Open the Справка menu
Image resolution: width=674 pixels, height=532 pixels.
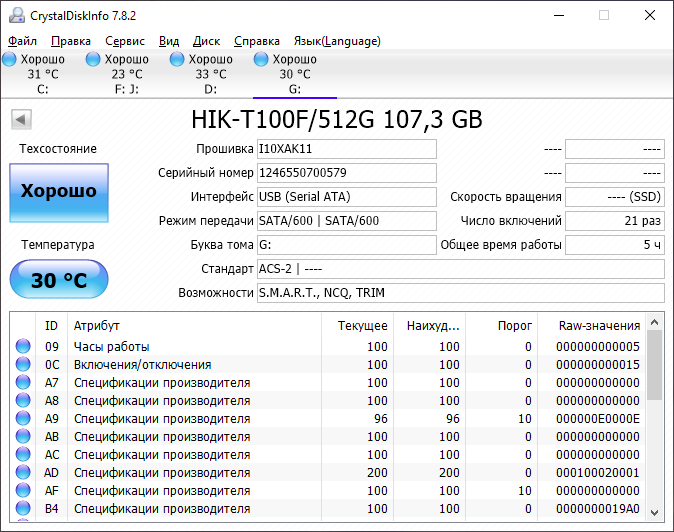tap(257, 41)
